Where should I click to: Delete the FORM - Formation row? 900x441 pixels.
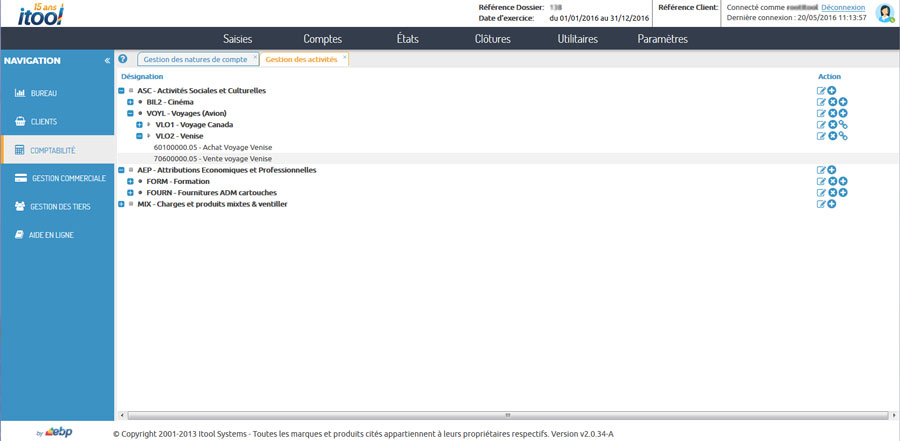(832, 181)
